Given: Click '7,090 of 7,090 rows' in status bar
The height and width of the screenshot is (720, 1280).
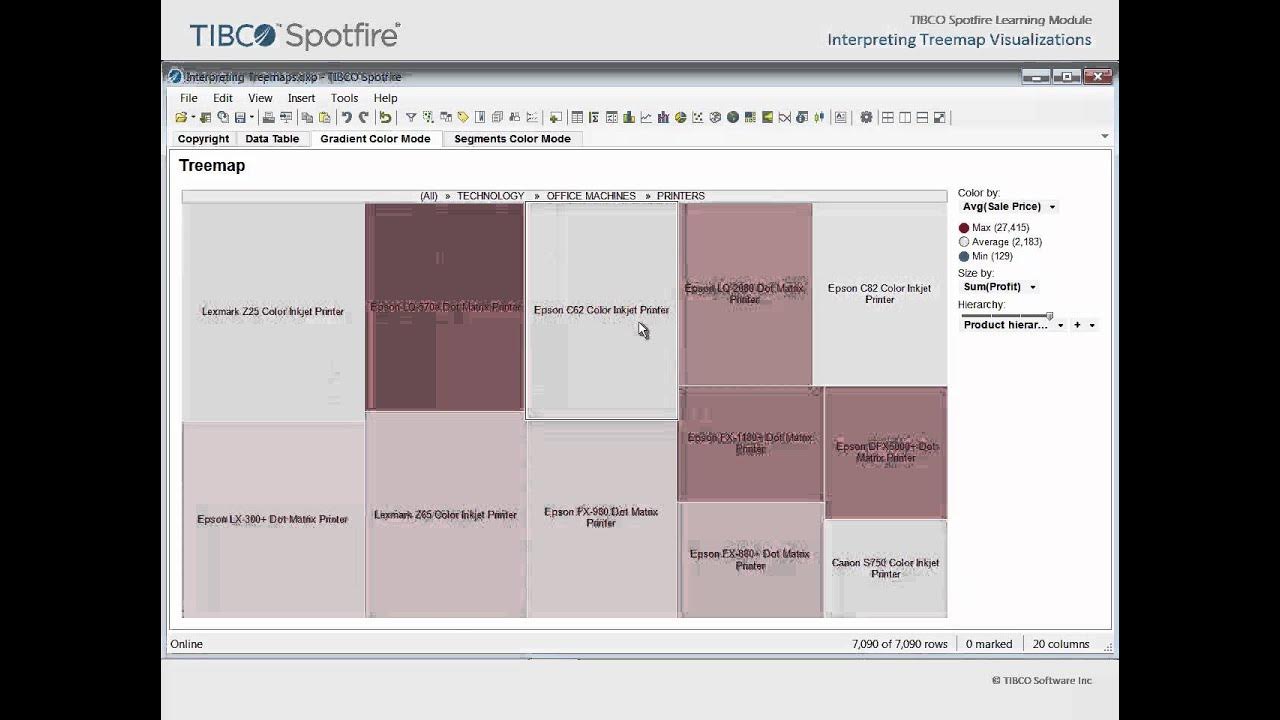Looking at the screenshot, I should [900, 644].
